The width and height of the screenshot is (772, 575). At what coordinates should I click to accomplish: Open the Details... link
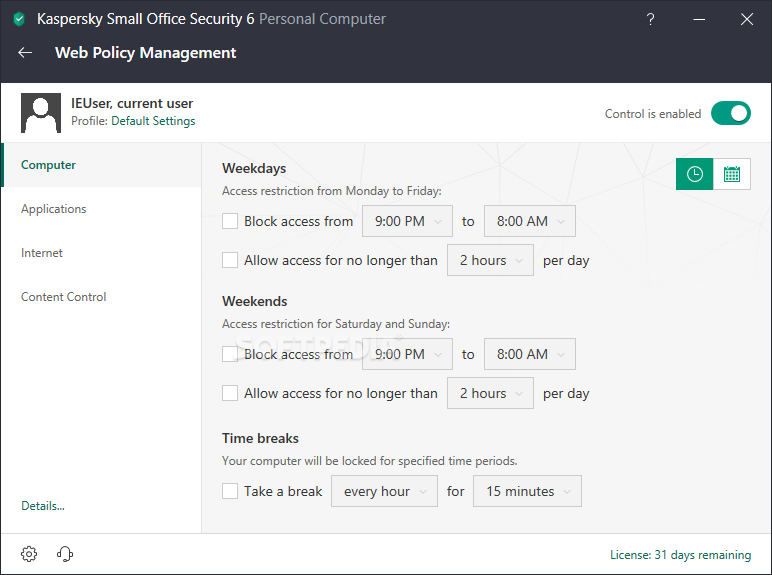[x=43, y=506]
